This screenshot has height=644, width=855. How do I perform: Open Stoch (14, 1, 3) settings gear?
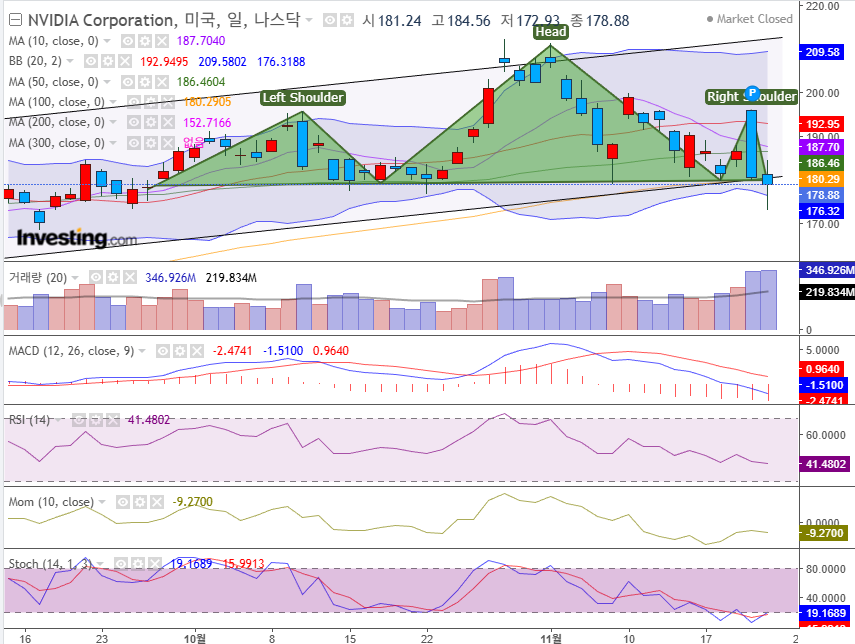(x=137, y=563)
